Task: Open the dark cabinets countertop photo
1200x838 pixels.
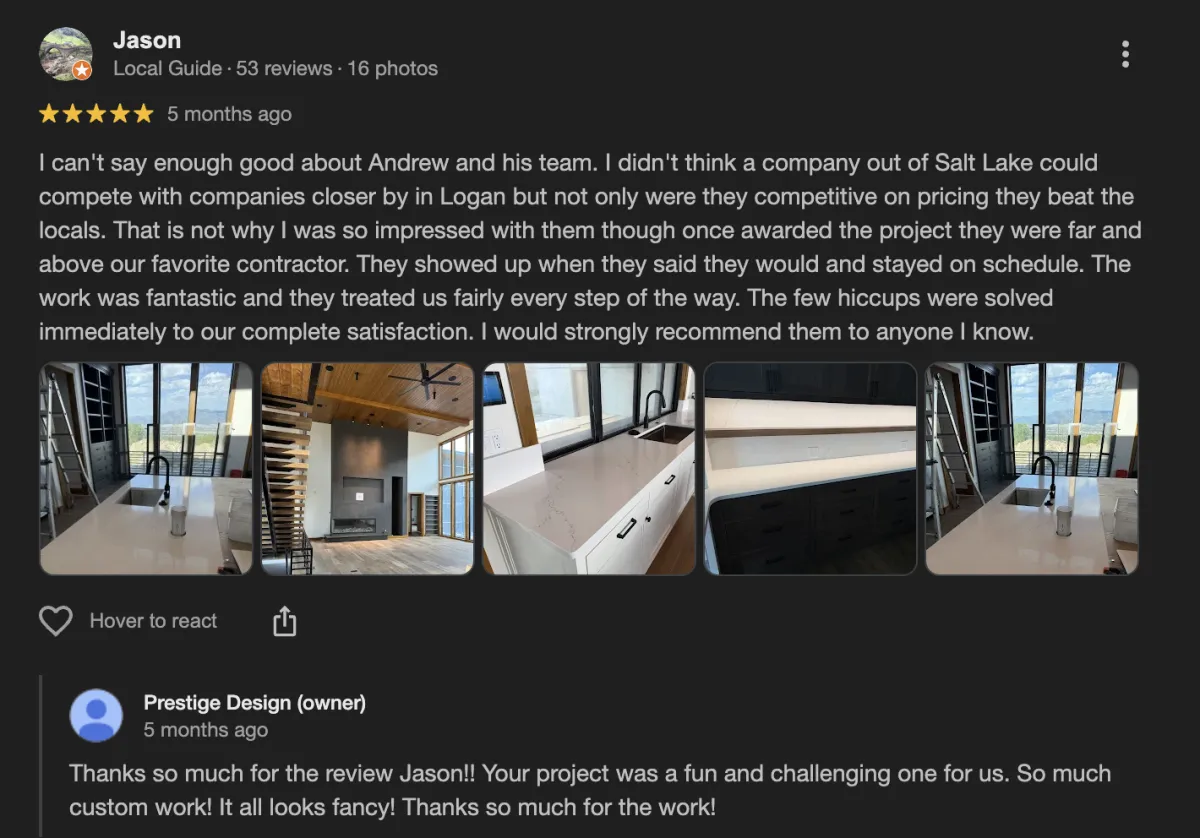Action: pyautogui.click(x=810, y=468)
